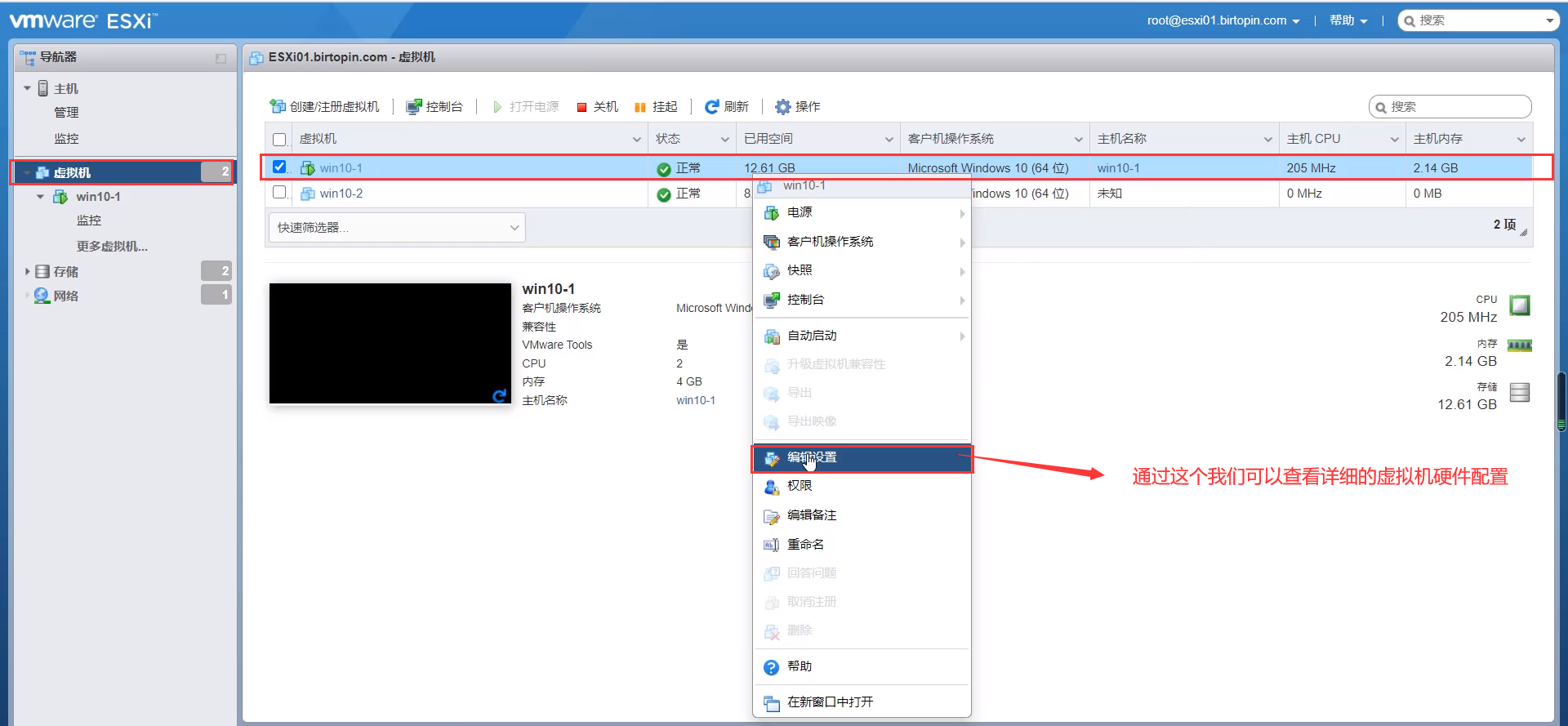
Task: Open the Snapshots (快照) submenu
Action: (862, 270)
